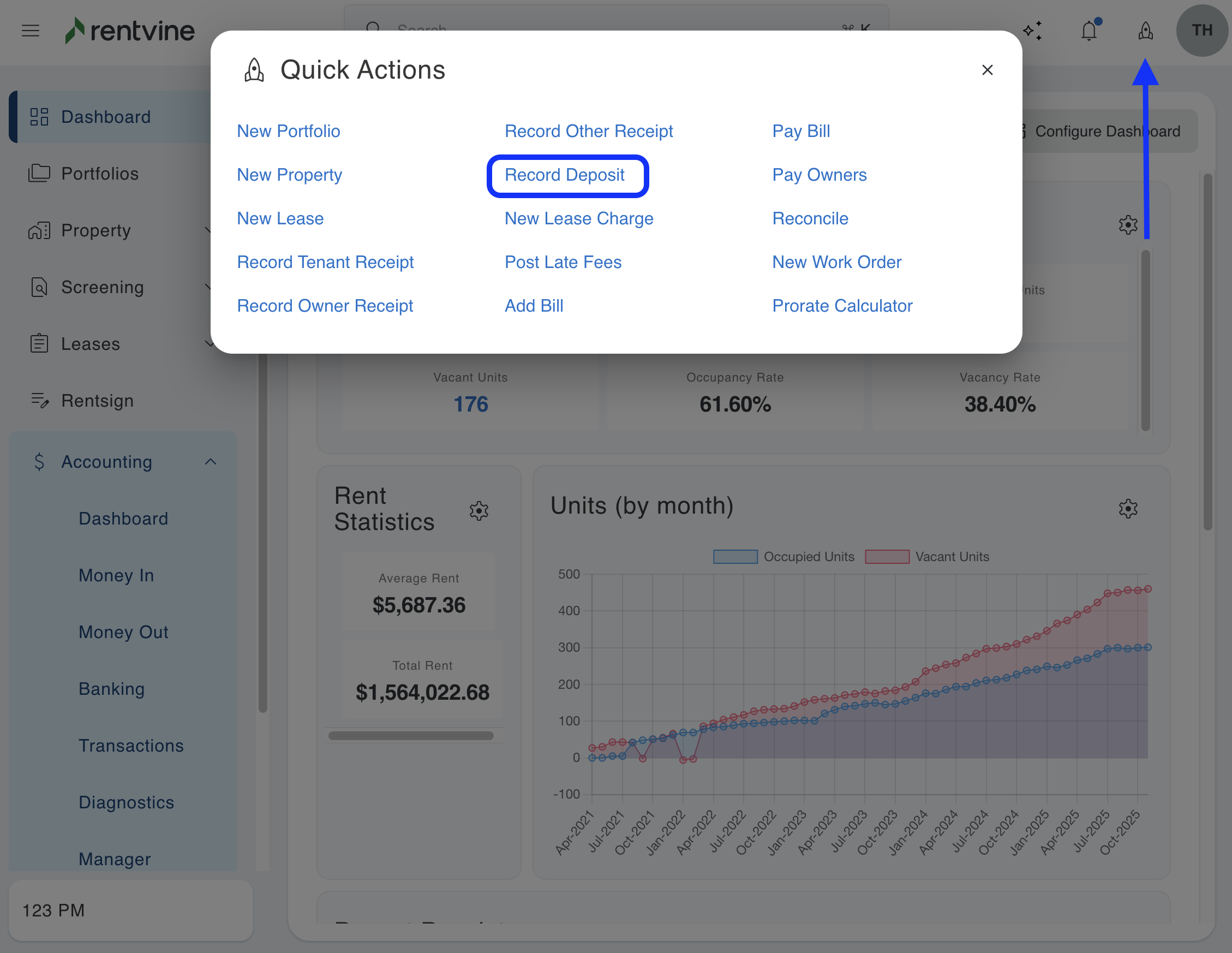1232x953 pixels.
Task: Open the notifications bell
Action: [x=1089, y=31]
